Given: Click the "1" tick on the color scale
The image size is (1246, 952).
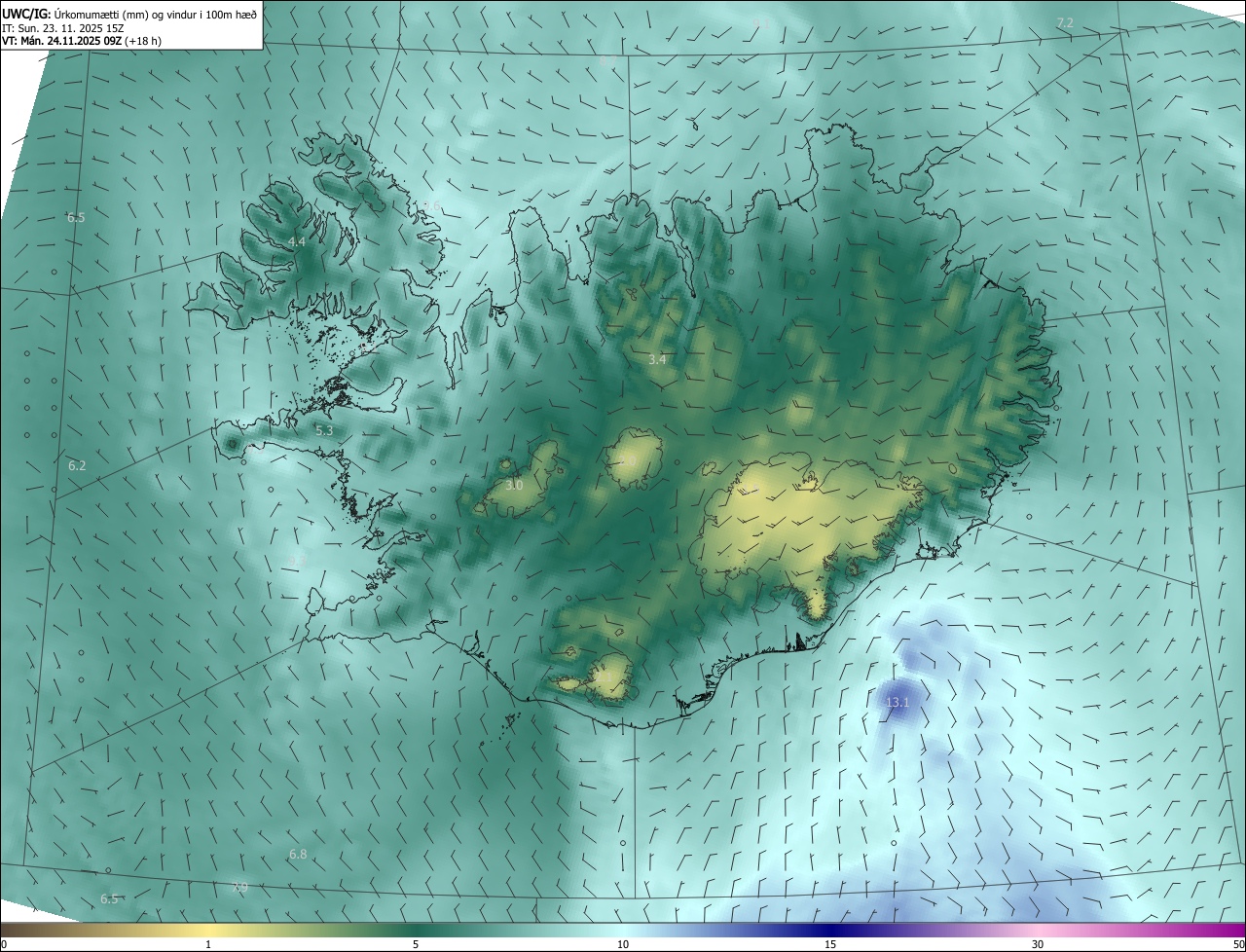Looking at the screenshot, I should click(208, 944).
